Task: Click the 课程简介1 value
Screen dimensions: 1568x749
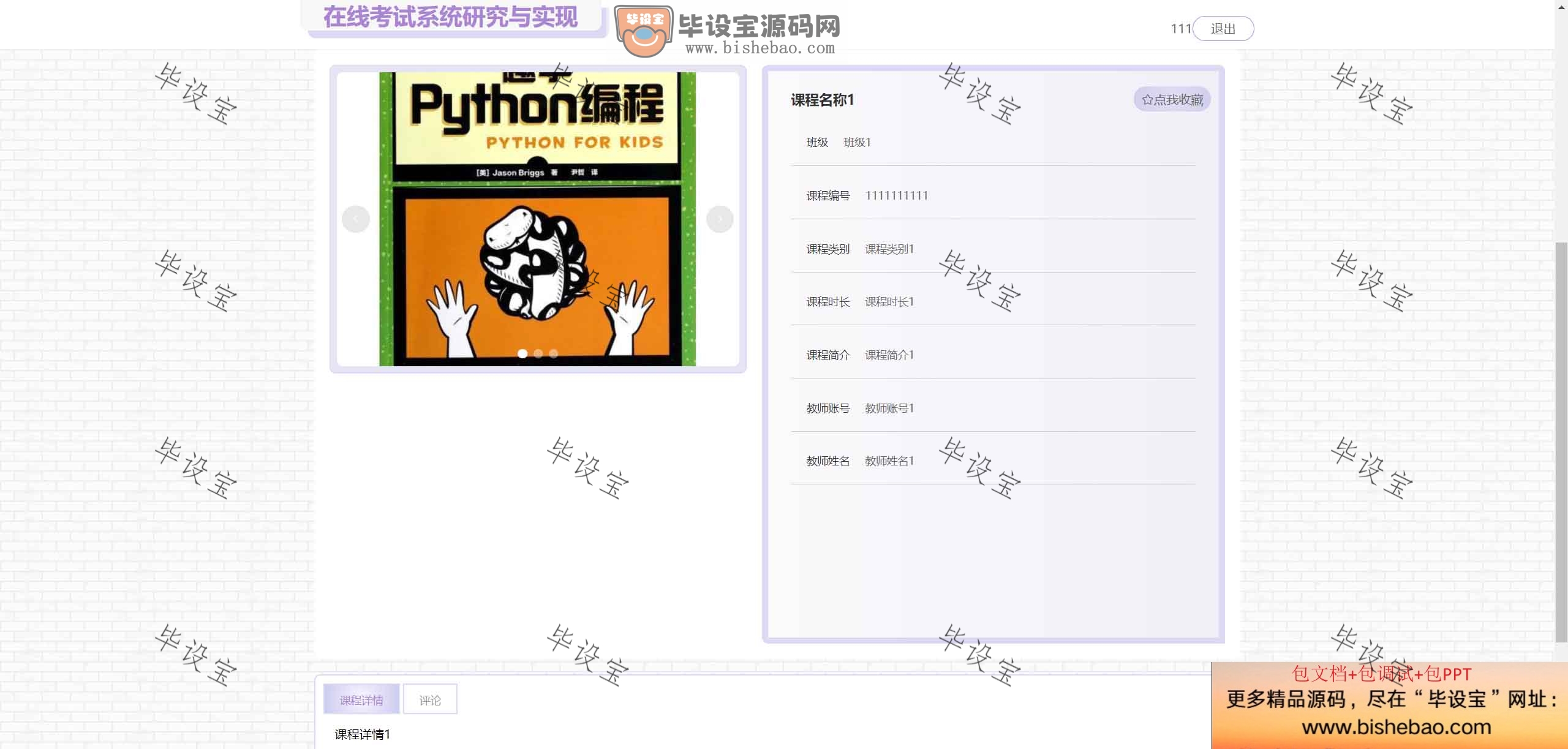Action: click(889, 355)
